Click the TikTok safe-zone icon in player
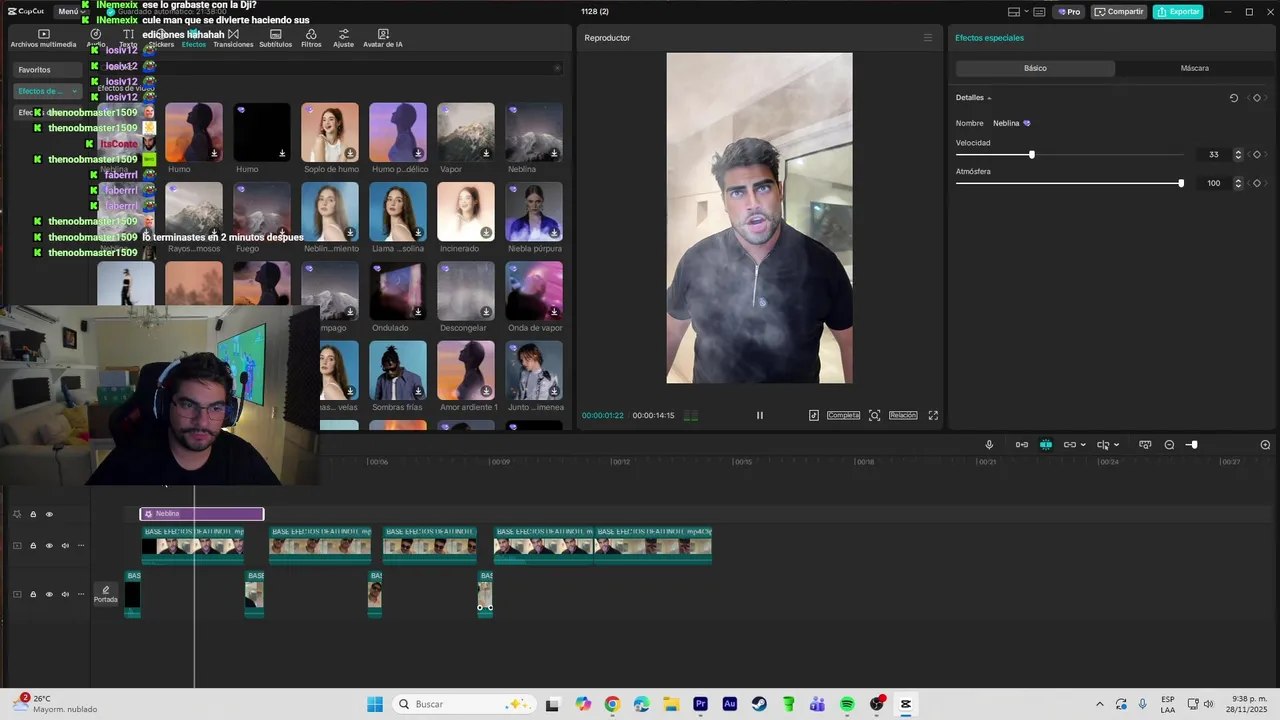1280x720 pixels. pos(814,415)
